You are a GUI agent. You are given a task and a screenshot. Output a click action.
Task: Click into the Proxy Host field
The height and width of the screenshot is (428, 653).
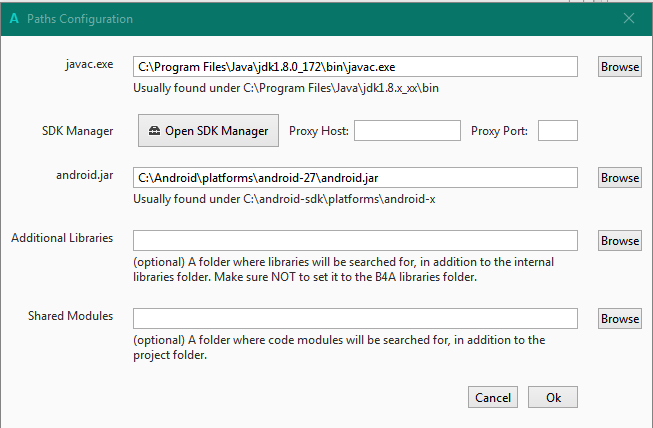click(407, 130)
